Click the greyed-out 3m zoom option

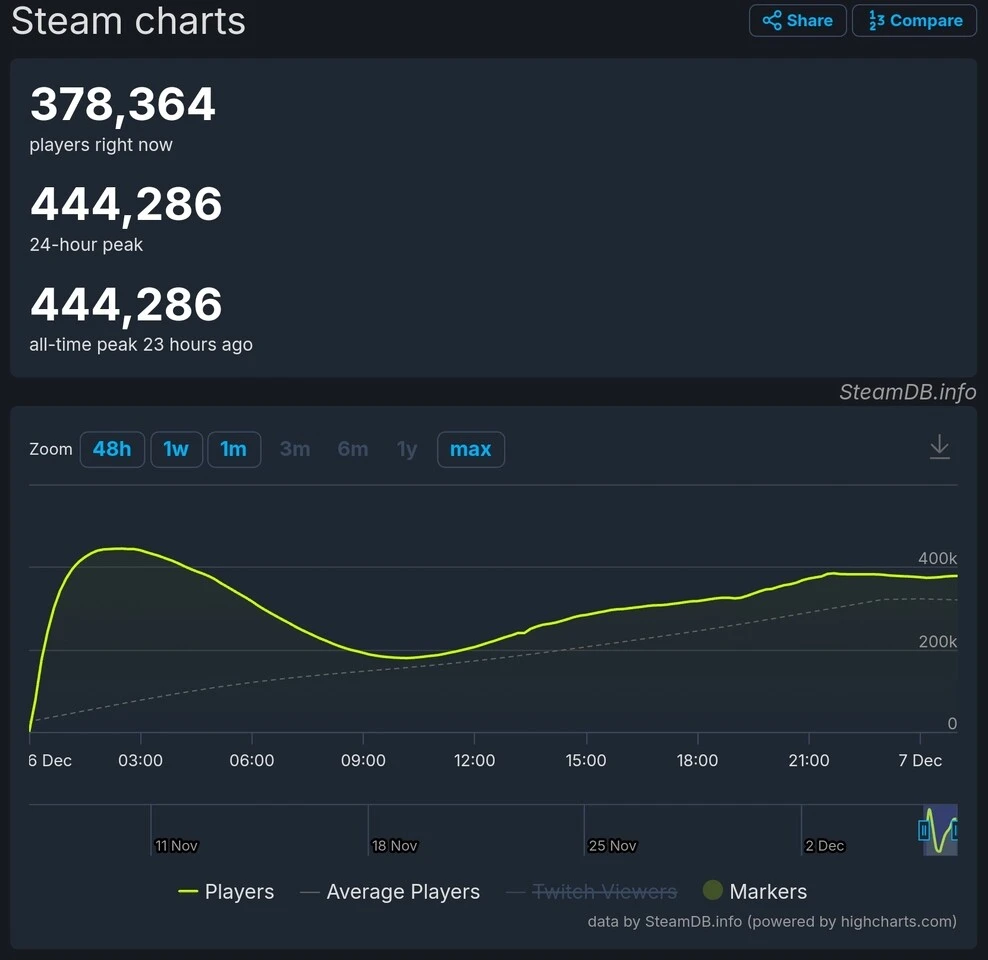[294, 450]
